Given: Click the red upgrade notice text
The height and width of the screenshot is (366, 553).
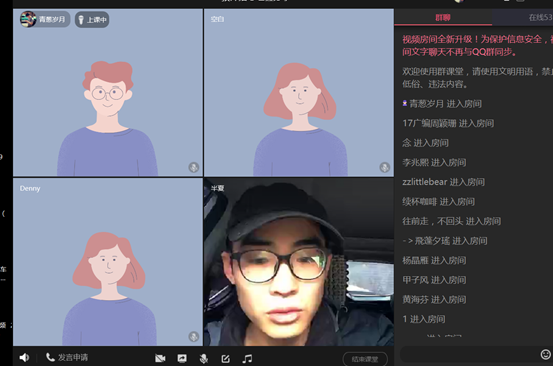Looking at the screenshot, I should pyautogui.click(x=478, y=45).
